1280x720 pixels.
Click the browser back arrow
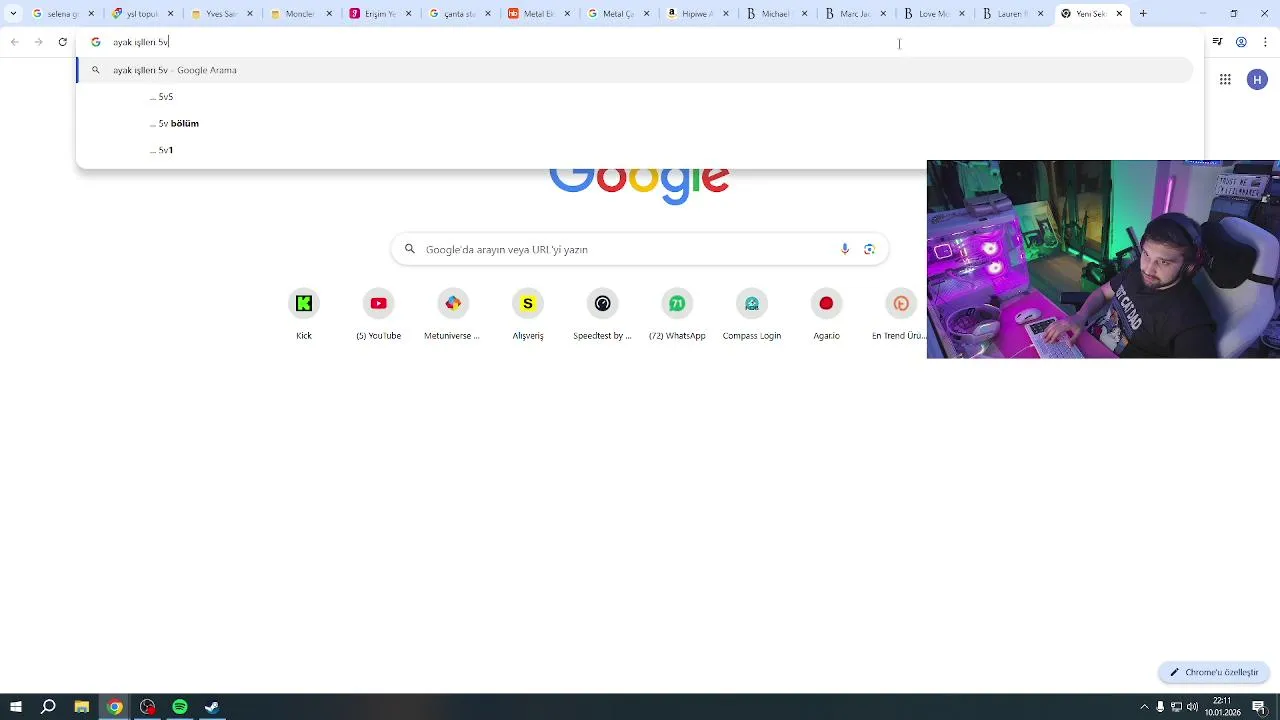click(x=14, y=42)
